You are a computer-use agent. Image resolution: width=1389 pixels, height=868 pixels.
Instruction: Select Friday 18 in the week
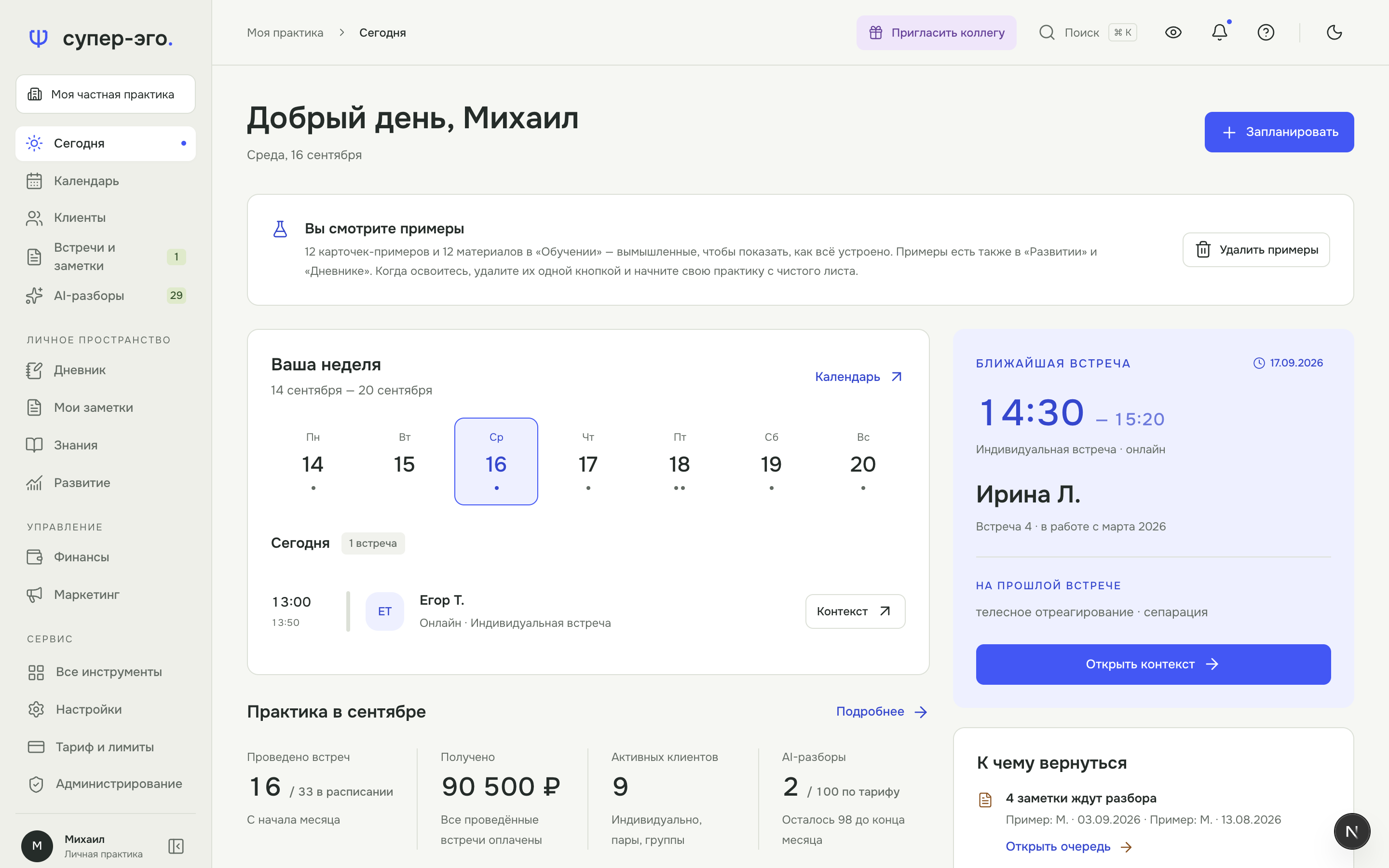click(680, 461)
